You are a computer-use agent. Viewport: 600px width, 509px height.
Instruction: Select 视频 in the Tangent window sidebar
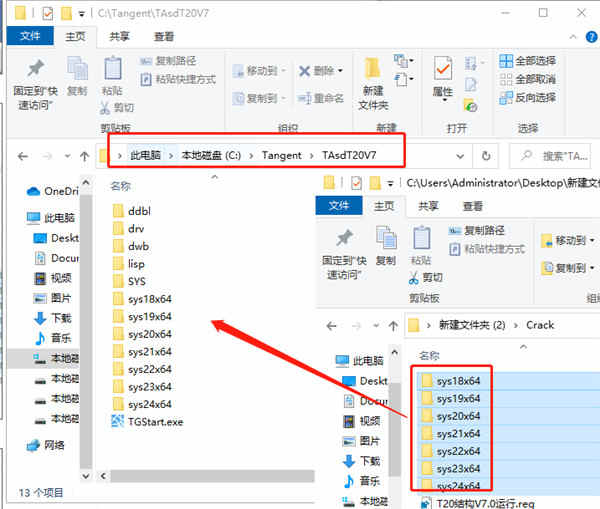54,278
